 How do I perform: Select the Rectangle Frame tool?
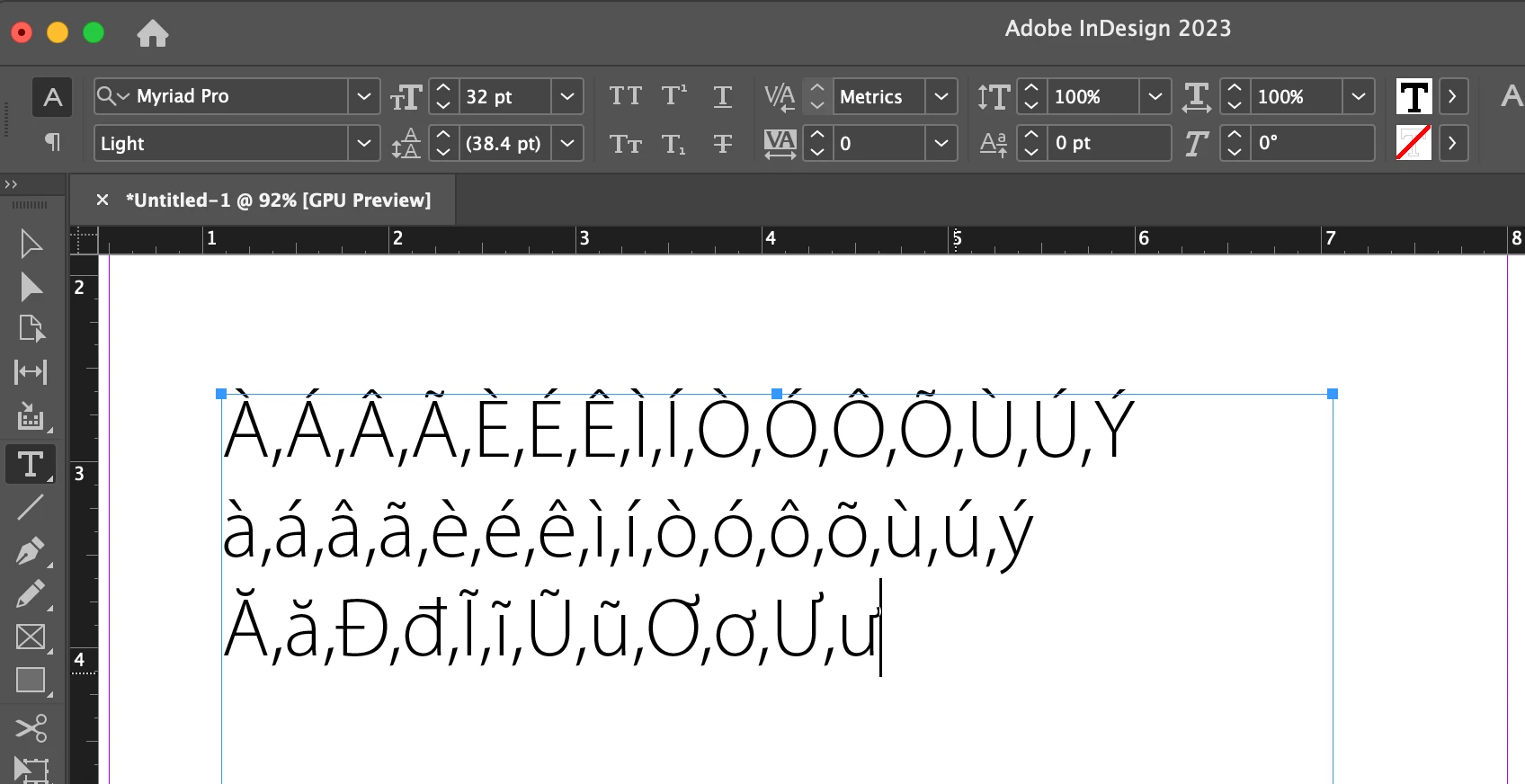[x=31, y=637]
